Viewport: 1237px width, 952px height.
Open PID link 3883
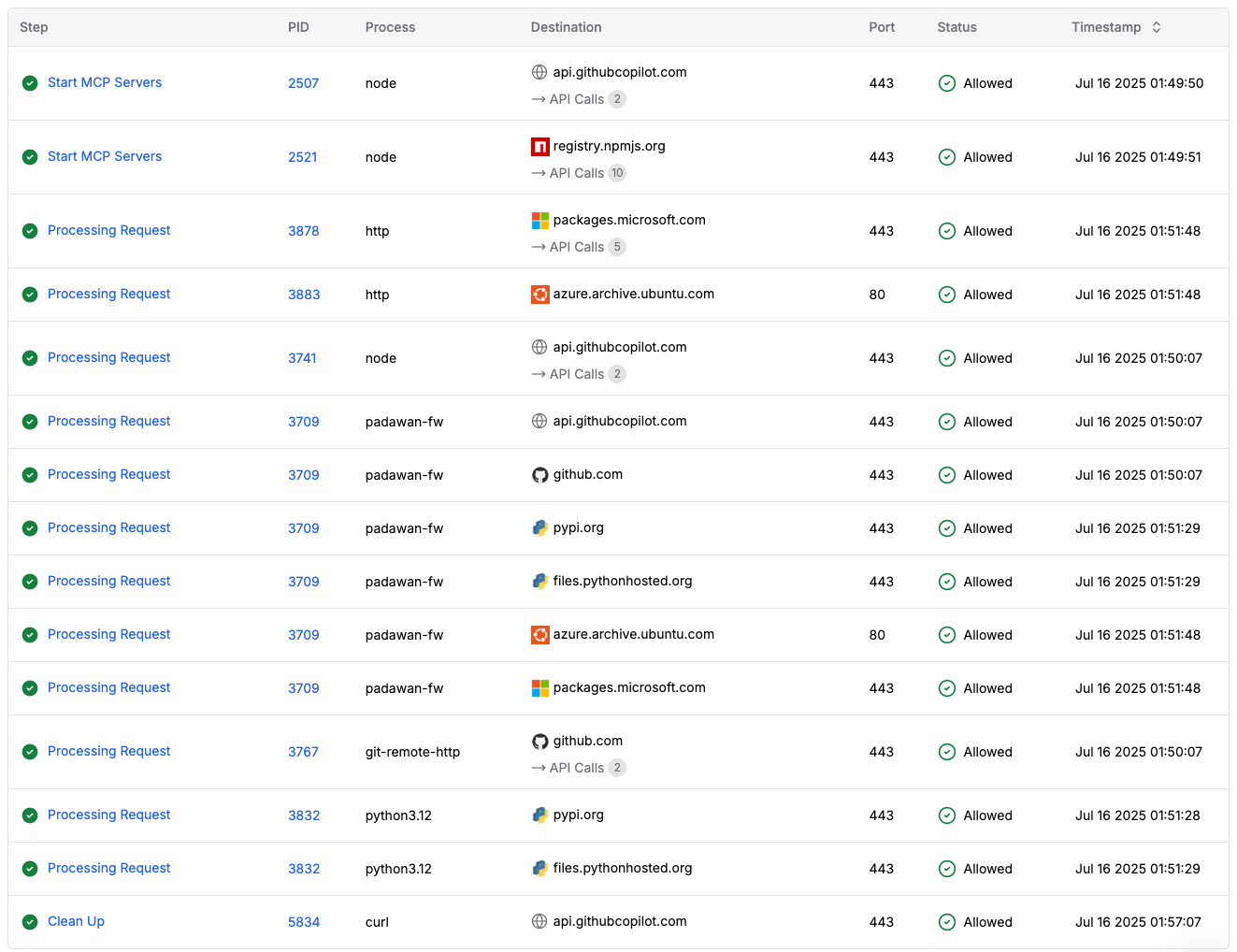[304, 295]
